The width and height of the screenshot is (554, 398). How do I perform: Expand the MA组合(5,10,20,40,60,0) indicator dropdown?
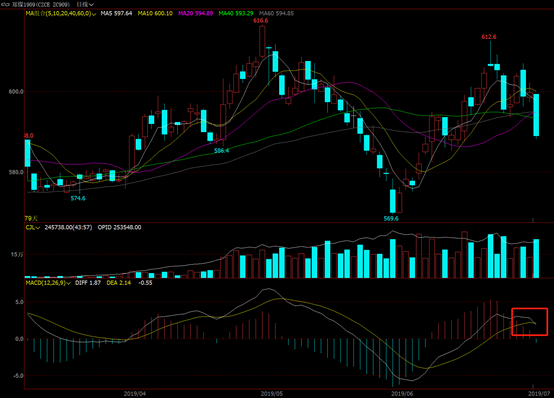click(x=61, y=13)
